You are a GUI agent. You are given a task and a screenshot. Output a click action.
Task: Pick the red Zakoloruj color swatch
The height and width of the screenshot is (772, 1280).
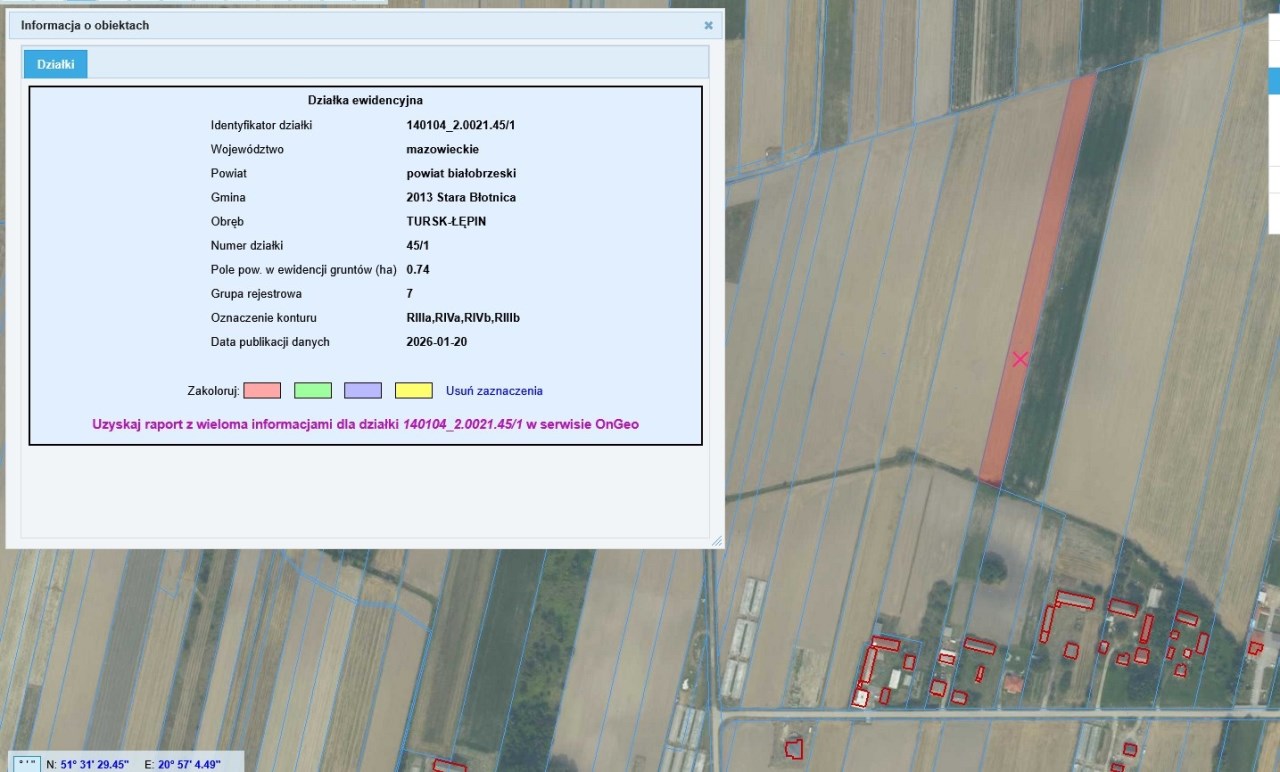tap(262, 391)
